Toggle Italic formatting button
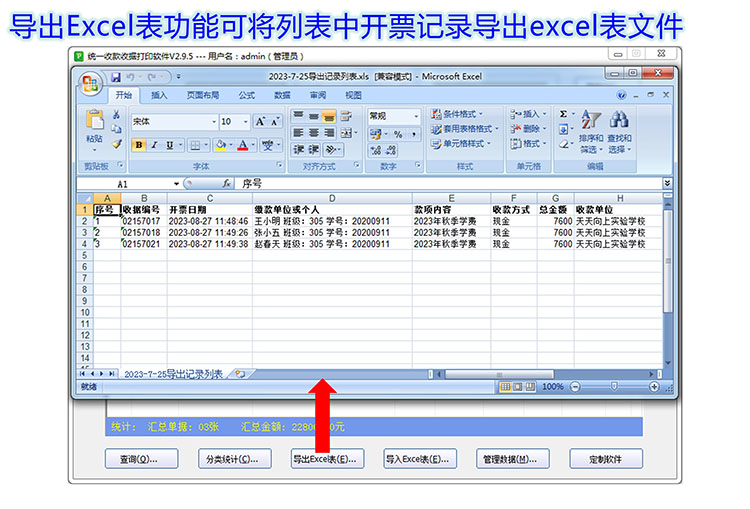This screenshot has height=509, width=750. [154, 145]
